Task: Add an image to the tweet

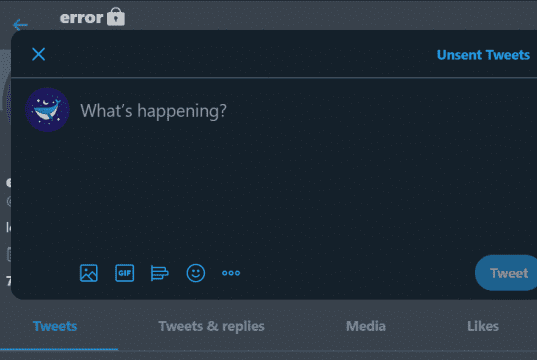Action: [89, 273]
